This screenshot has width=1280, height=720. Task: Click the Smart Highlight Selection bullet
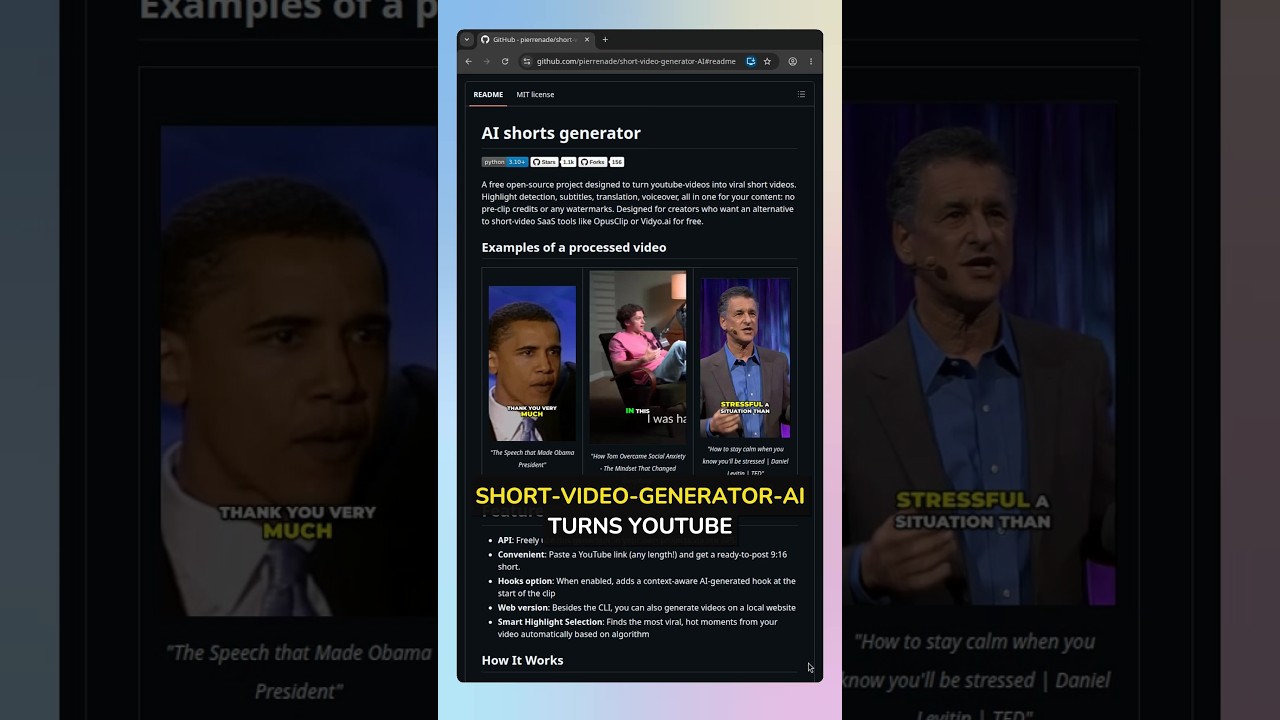coord(637,628)
